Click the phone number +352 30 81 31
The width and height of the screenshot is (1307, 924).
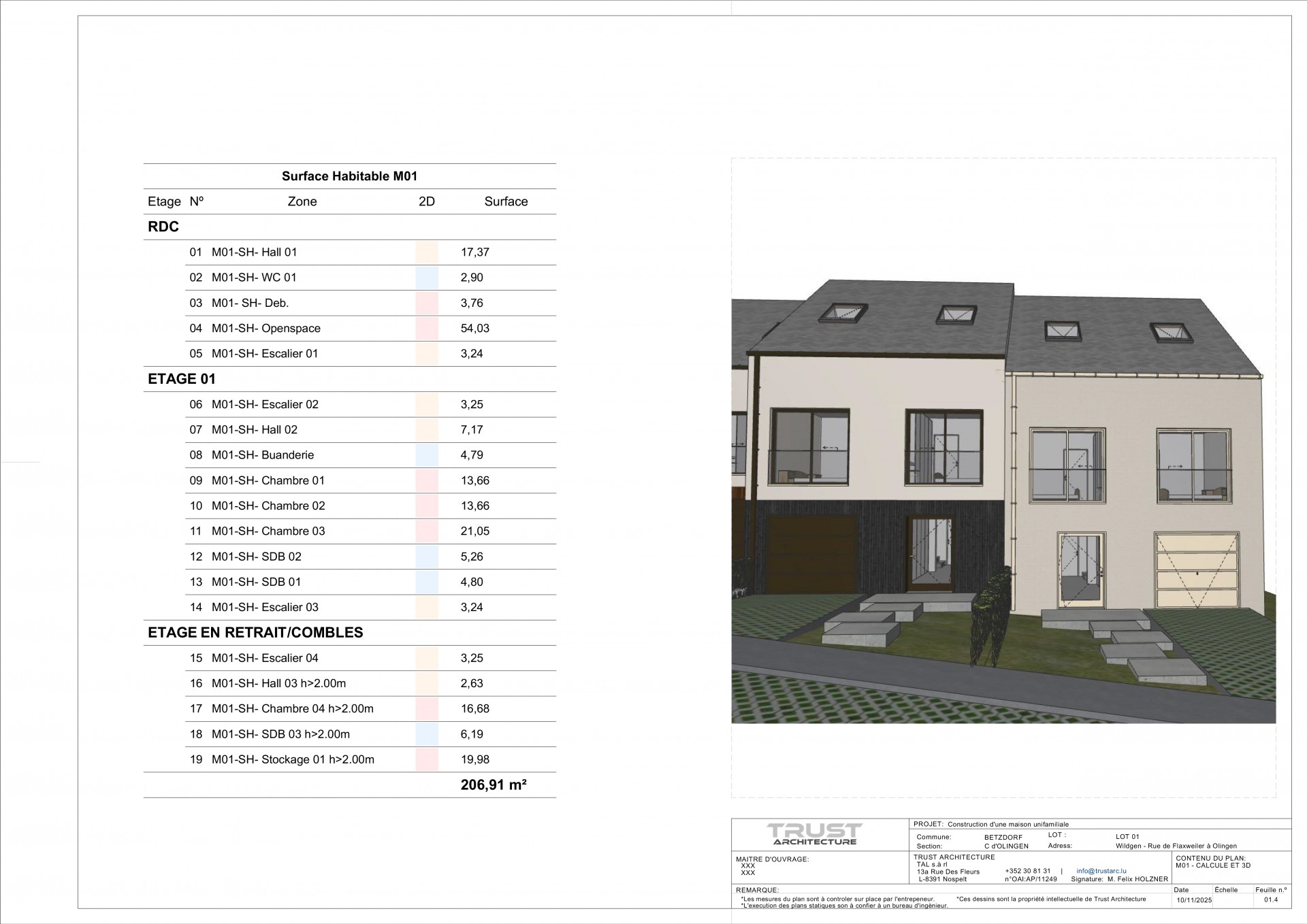click(x=1027, y=871)
